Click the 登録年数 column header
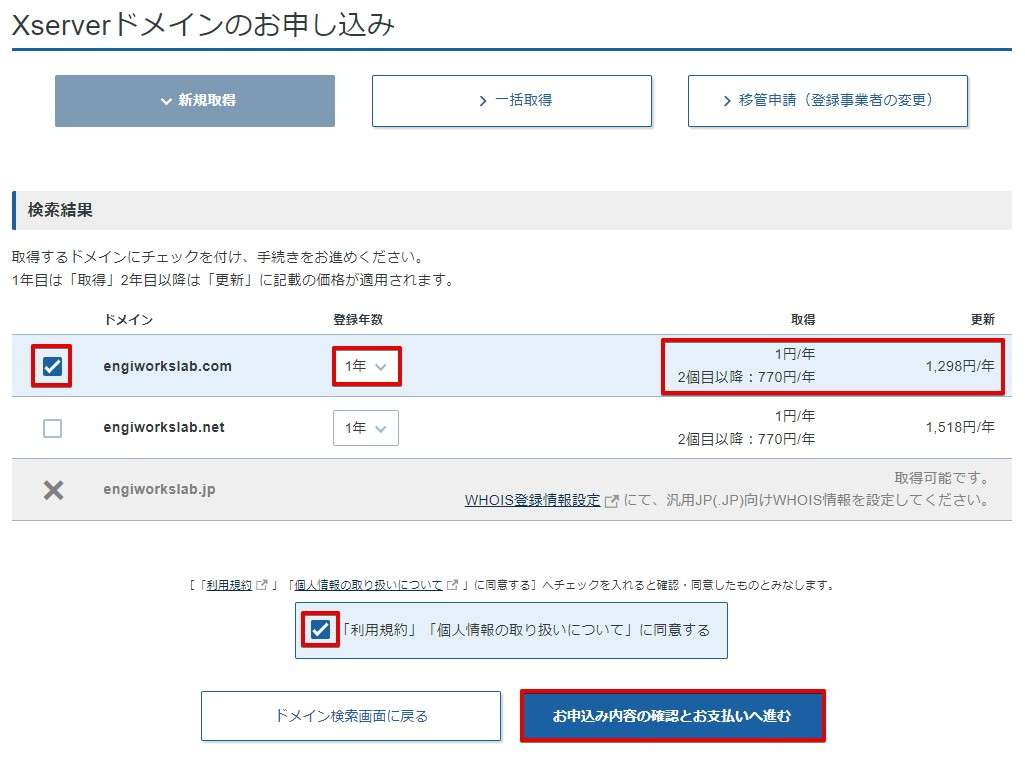 [358, 320]
